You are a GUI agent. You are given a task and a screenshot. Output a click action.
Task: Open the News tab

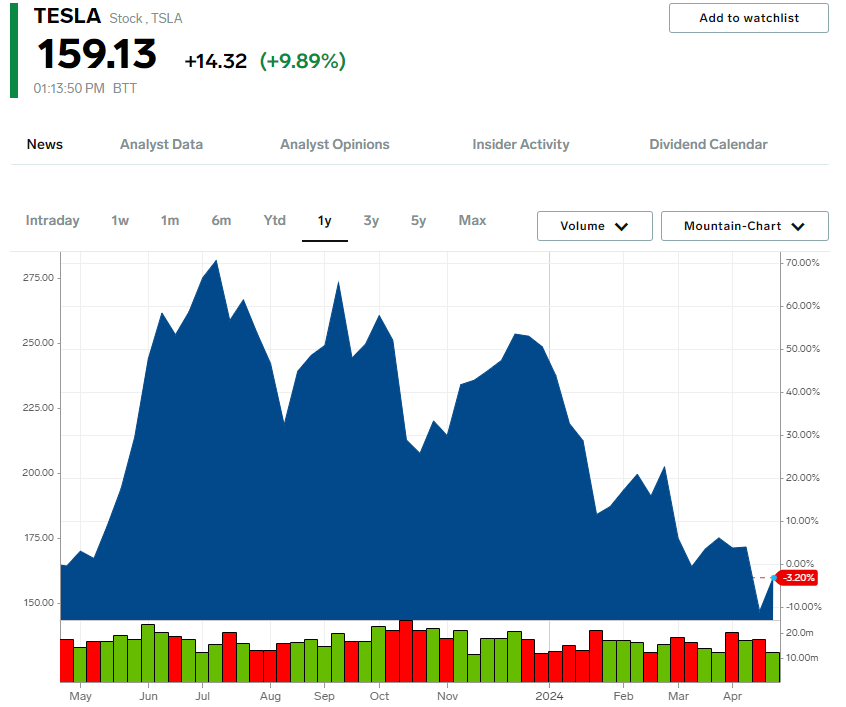click(45, 144)
